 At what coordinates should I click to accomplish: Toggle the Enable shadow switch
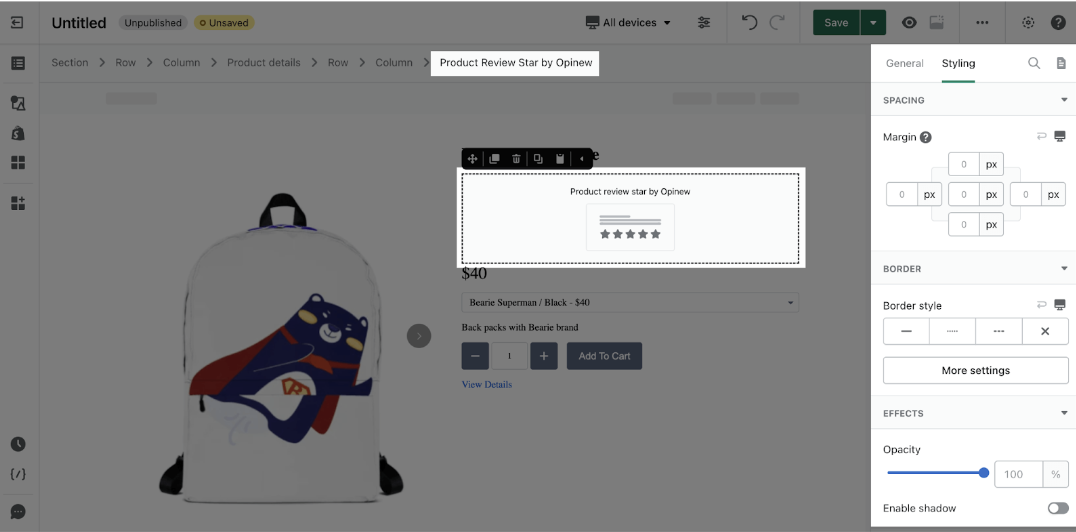click(1058, 508)
